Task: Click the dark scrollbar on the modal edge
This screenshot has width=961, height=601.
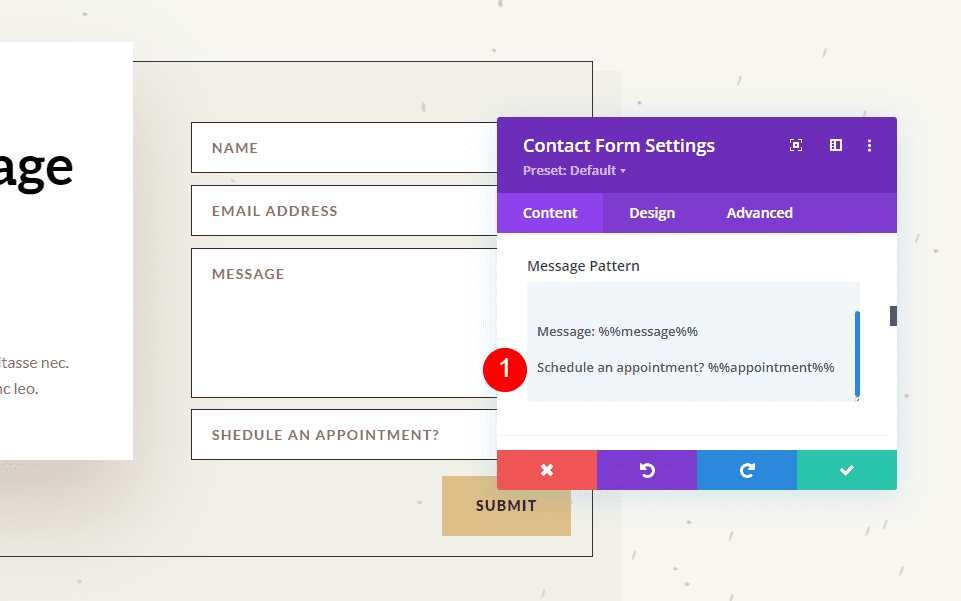Action: tap(891, 315)
